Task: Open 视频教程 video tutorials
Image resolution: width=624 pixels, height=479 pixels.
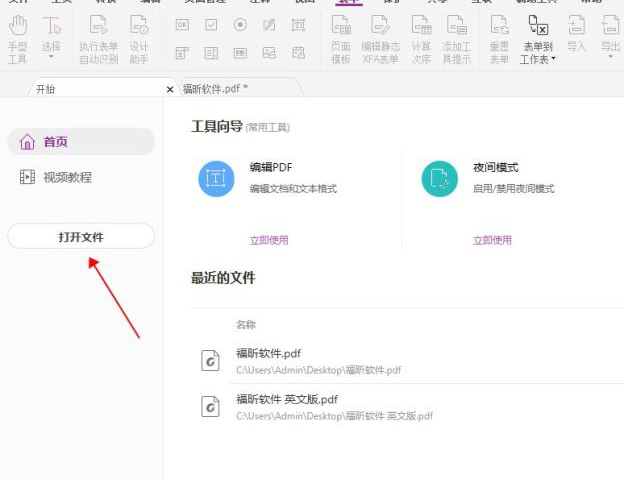Action: (x=56, y=177)
